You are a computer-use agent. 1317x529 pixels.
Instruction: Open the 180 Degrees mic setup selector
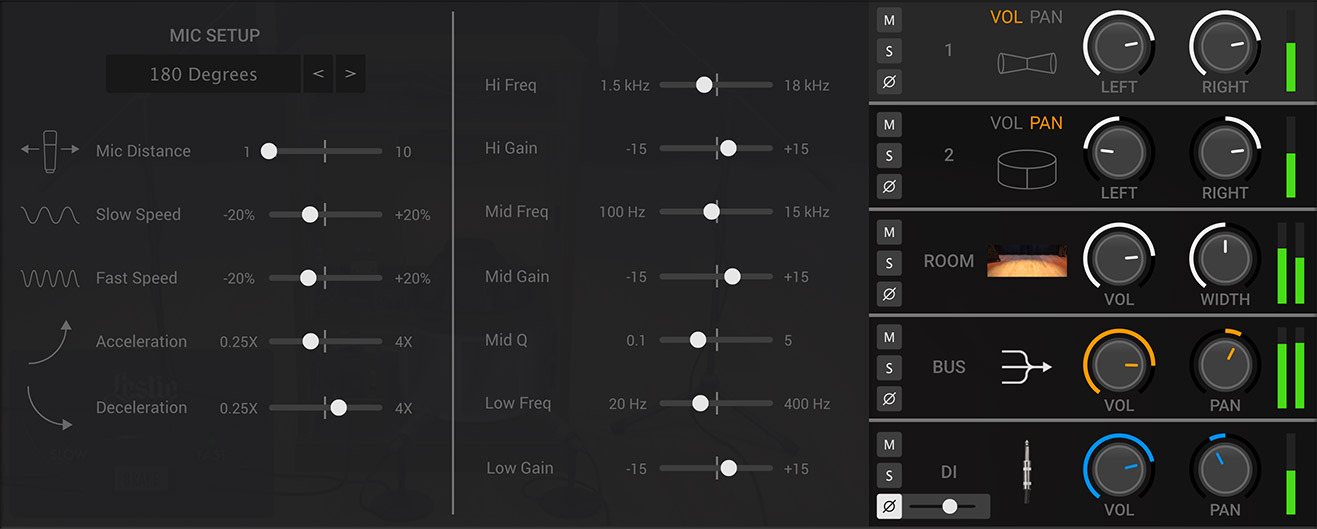tap(203, 74)
